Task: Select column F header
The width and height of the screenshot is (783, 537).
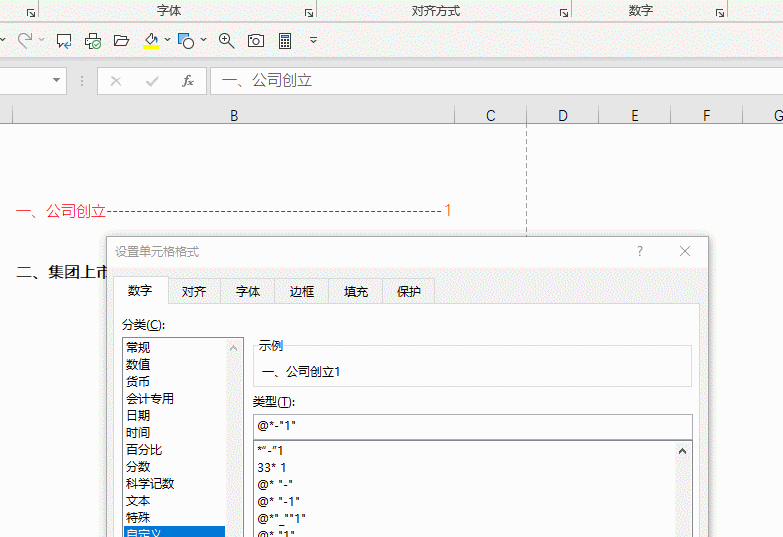Action: tap(707, 115)
